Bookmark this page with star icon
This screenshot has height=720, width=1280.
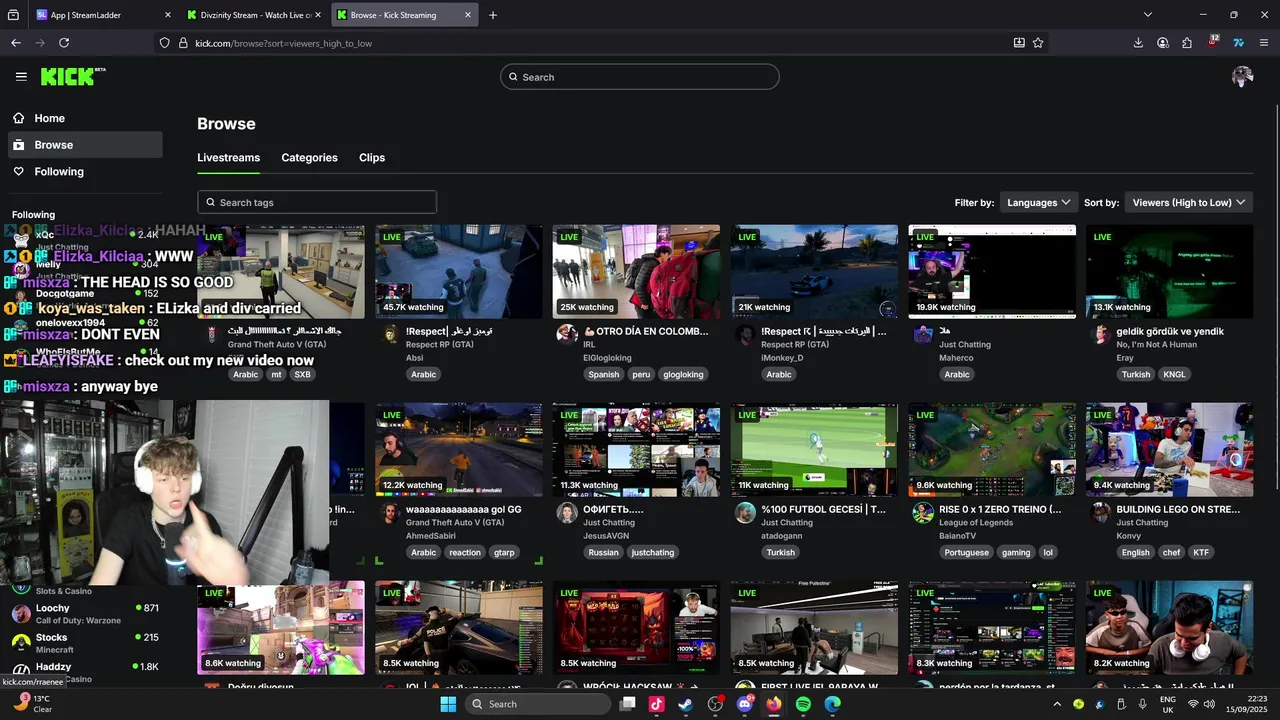tap(1038, 43)
